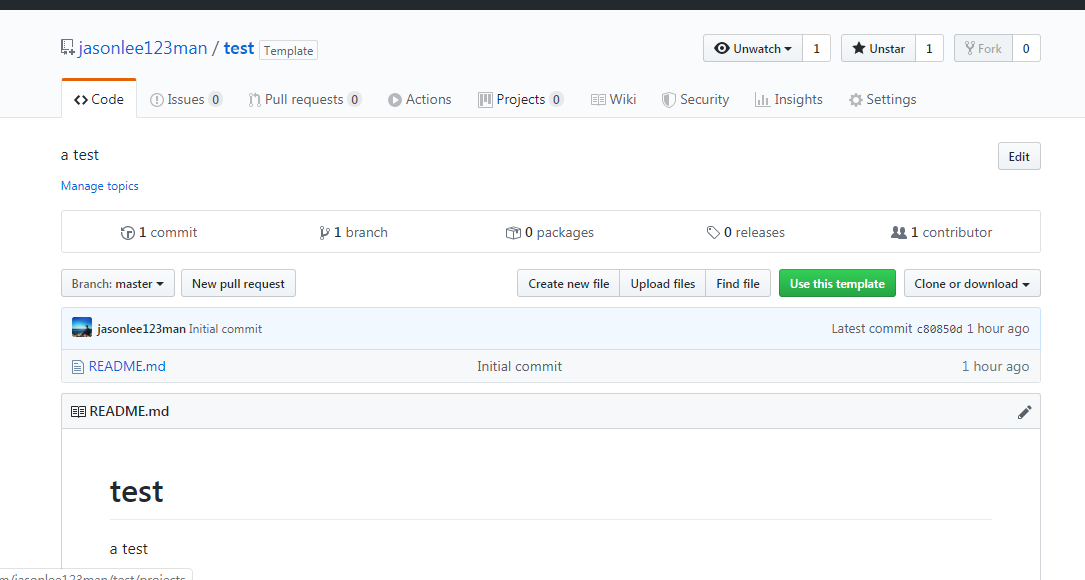Click the code brackets icon on Code tab
Screen dimensions: 1085x580
click(x=81, y=100)
